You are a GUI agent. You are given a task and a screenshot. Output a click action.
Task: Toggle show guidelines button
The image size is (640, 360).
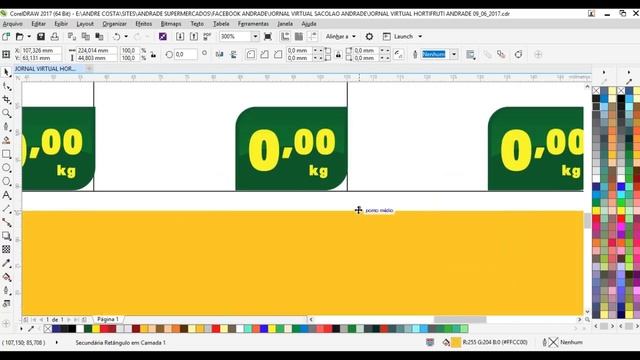click(313, 37)
